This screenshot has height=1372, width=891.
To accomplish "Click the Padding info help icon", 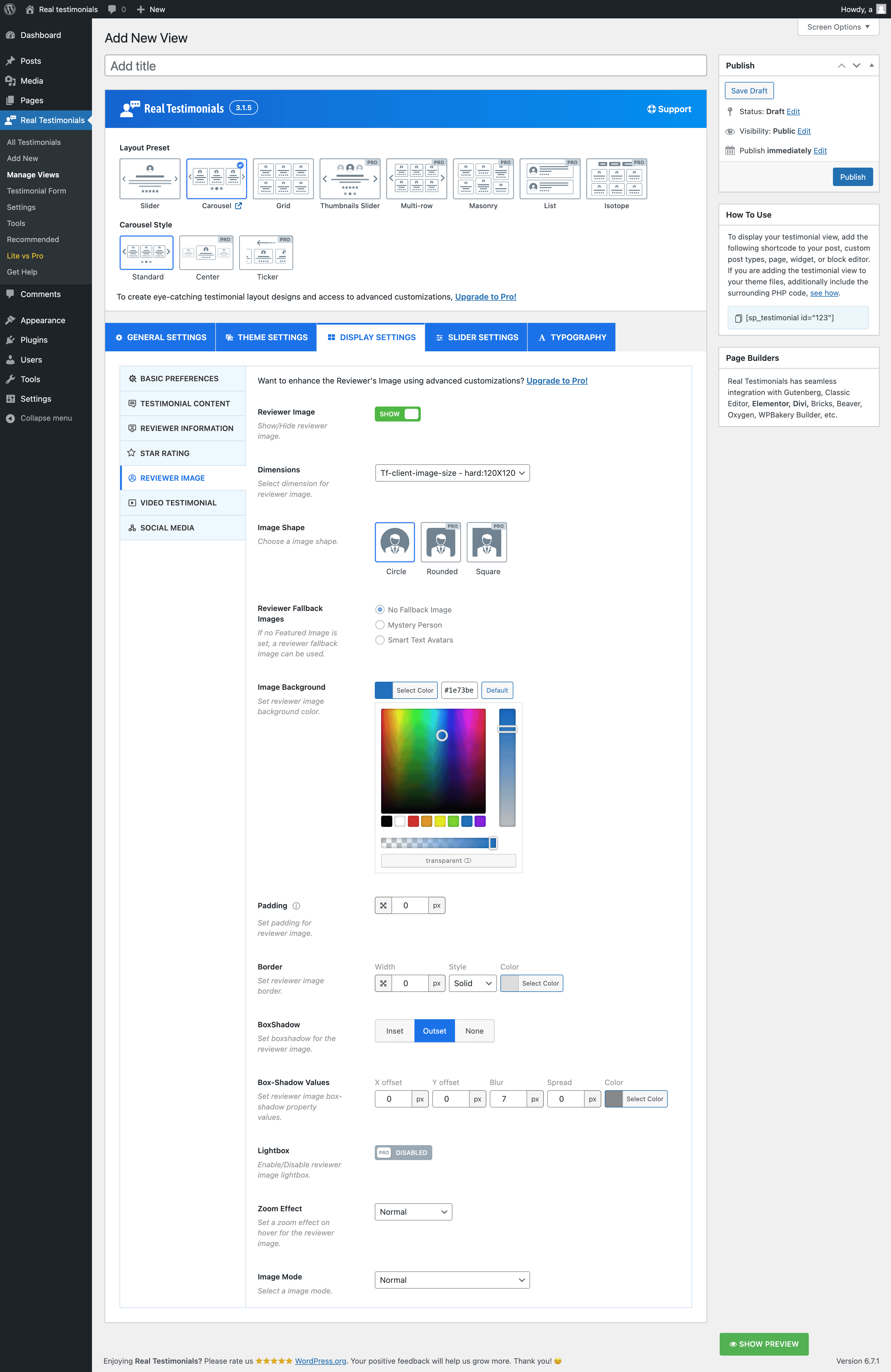I will [x=296, y=906].
